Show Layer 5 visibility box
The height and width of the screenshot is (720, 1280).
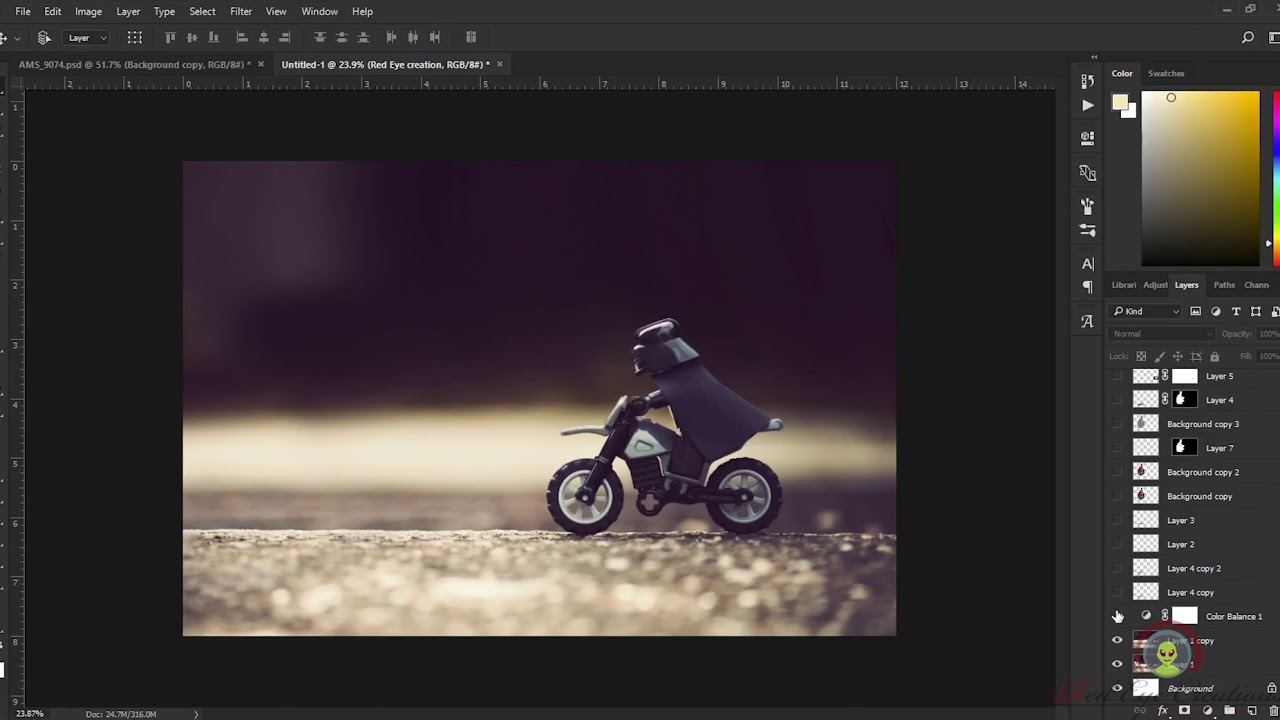coord(1118,376)
